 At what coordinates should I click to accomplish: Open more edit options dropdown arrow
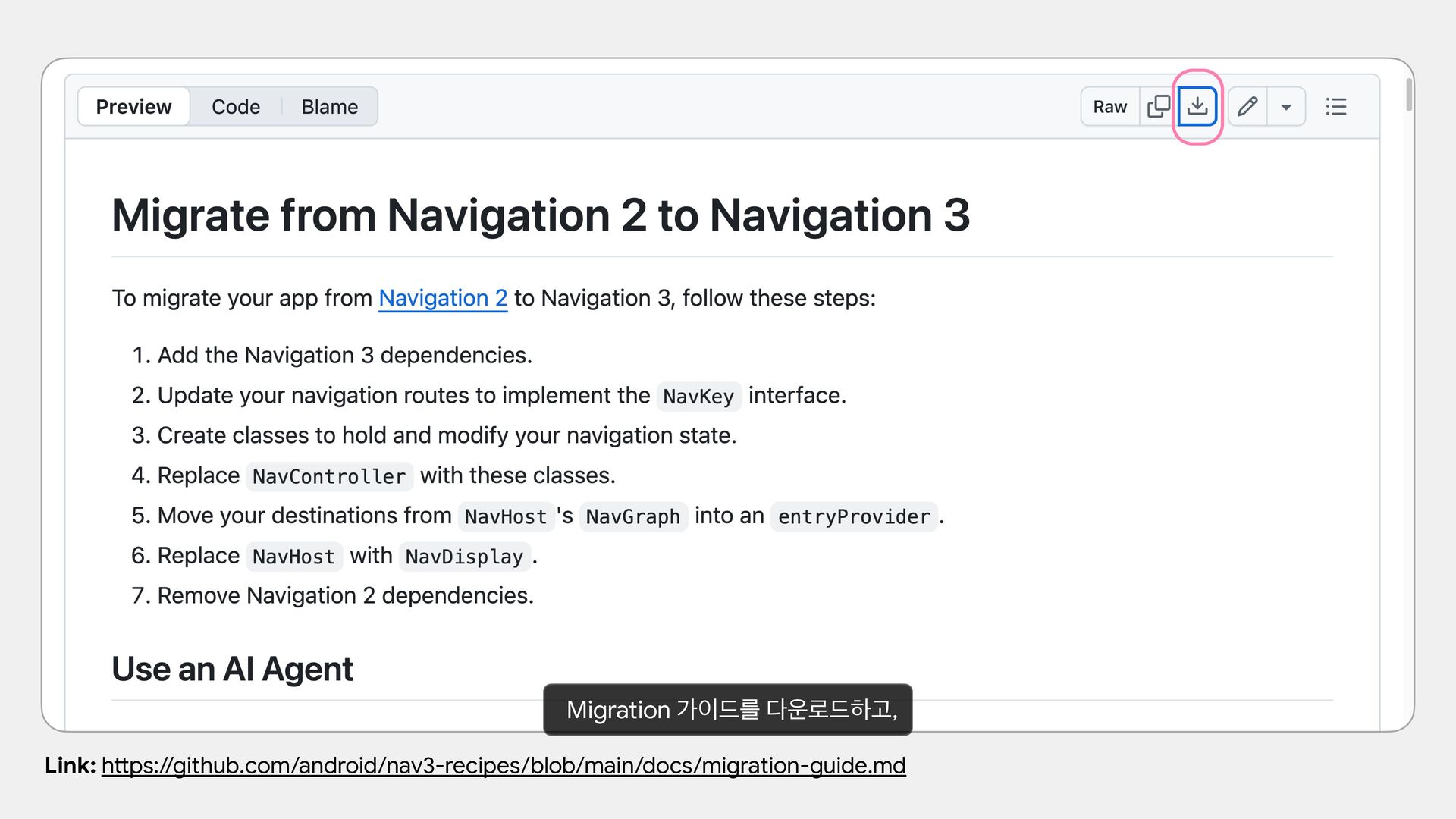tap(1286, 107)
